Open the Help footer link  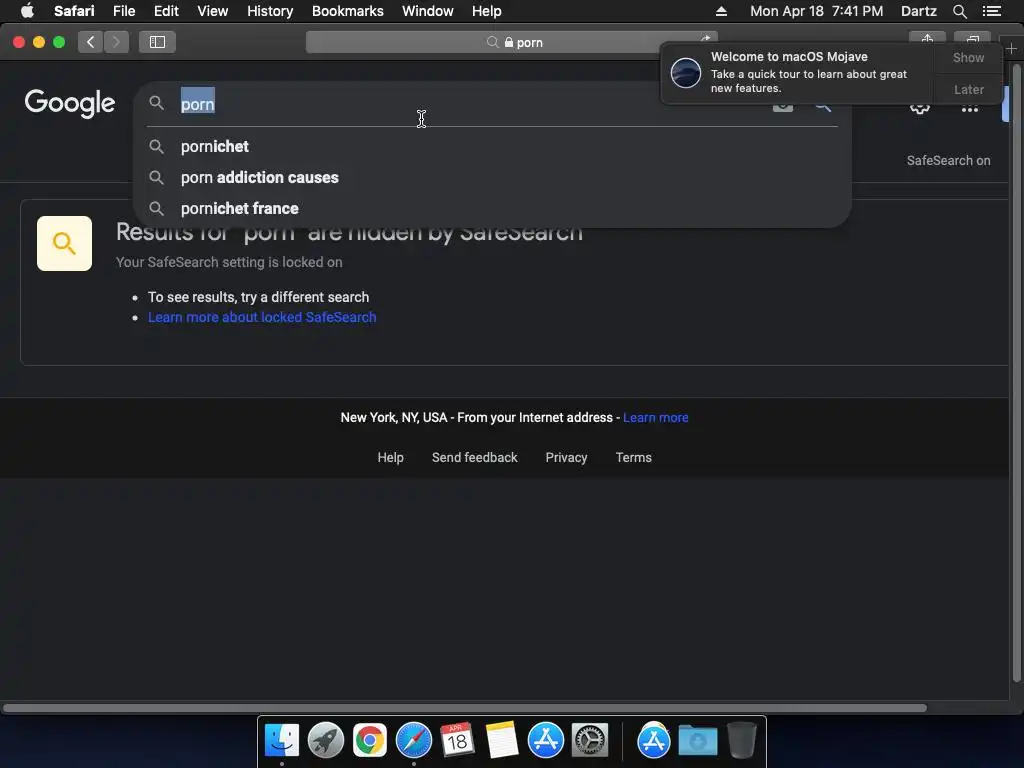point(391,457)
